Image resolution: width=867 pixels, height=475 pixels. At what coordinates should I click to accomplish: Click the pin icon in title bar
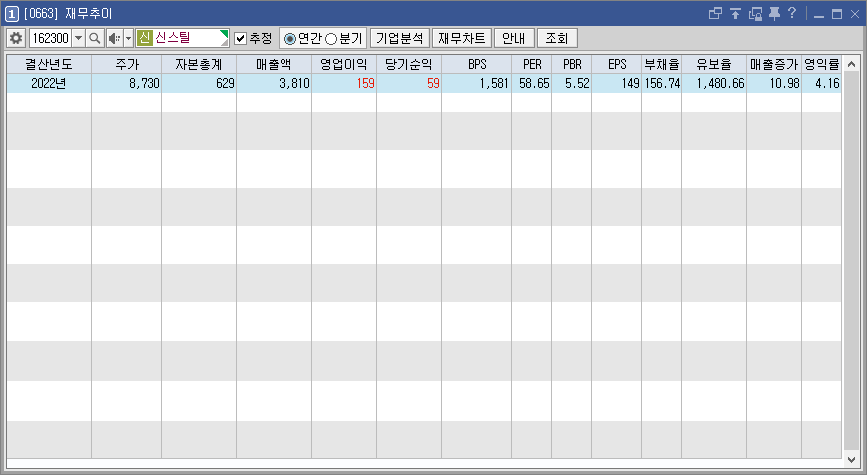point(775,13)
